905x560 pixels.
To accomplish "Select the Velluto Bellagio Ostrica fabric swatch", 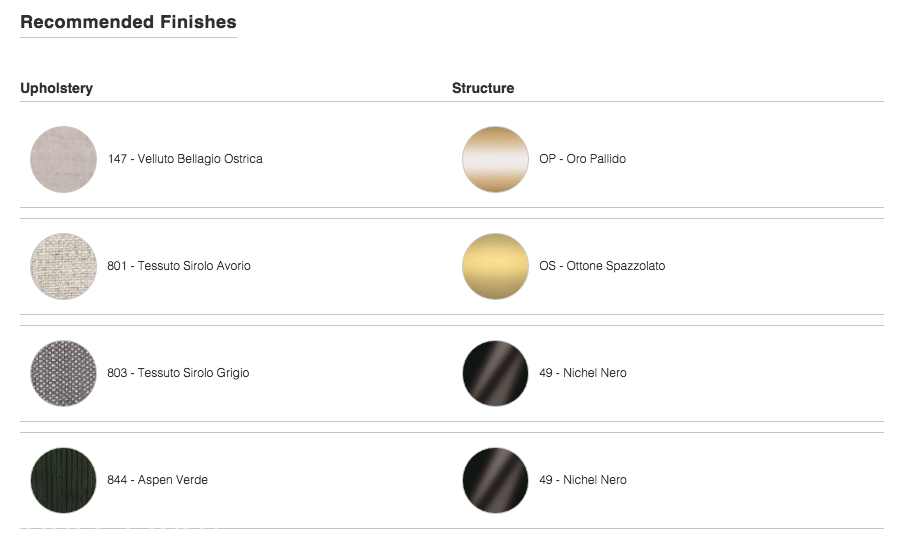I will point(63,159).
